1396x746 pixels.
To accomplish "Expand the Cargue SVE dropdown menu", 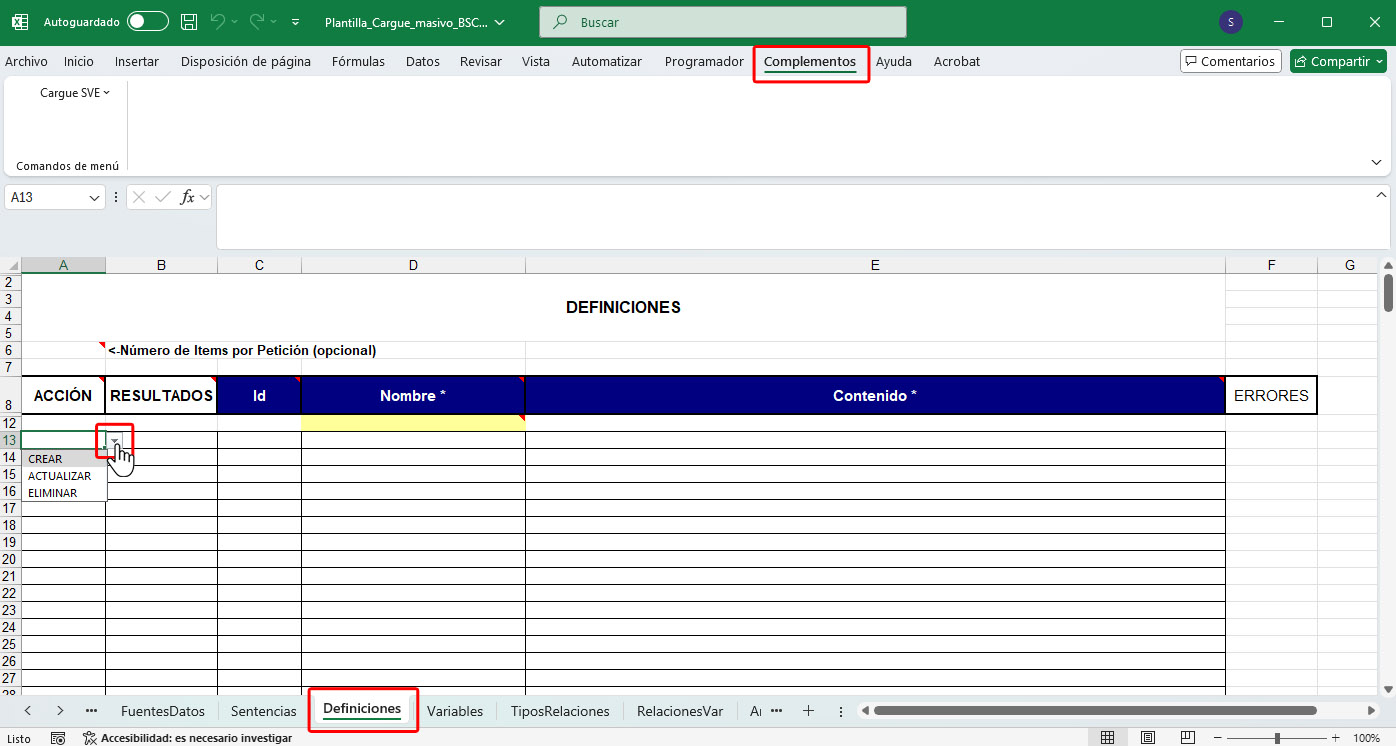I will click(x=75, y=93).
